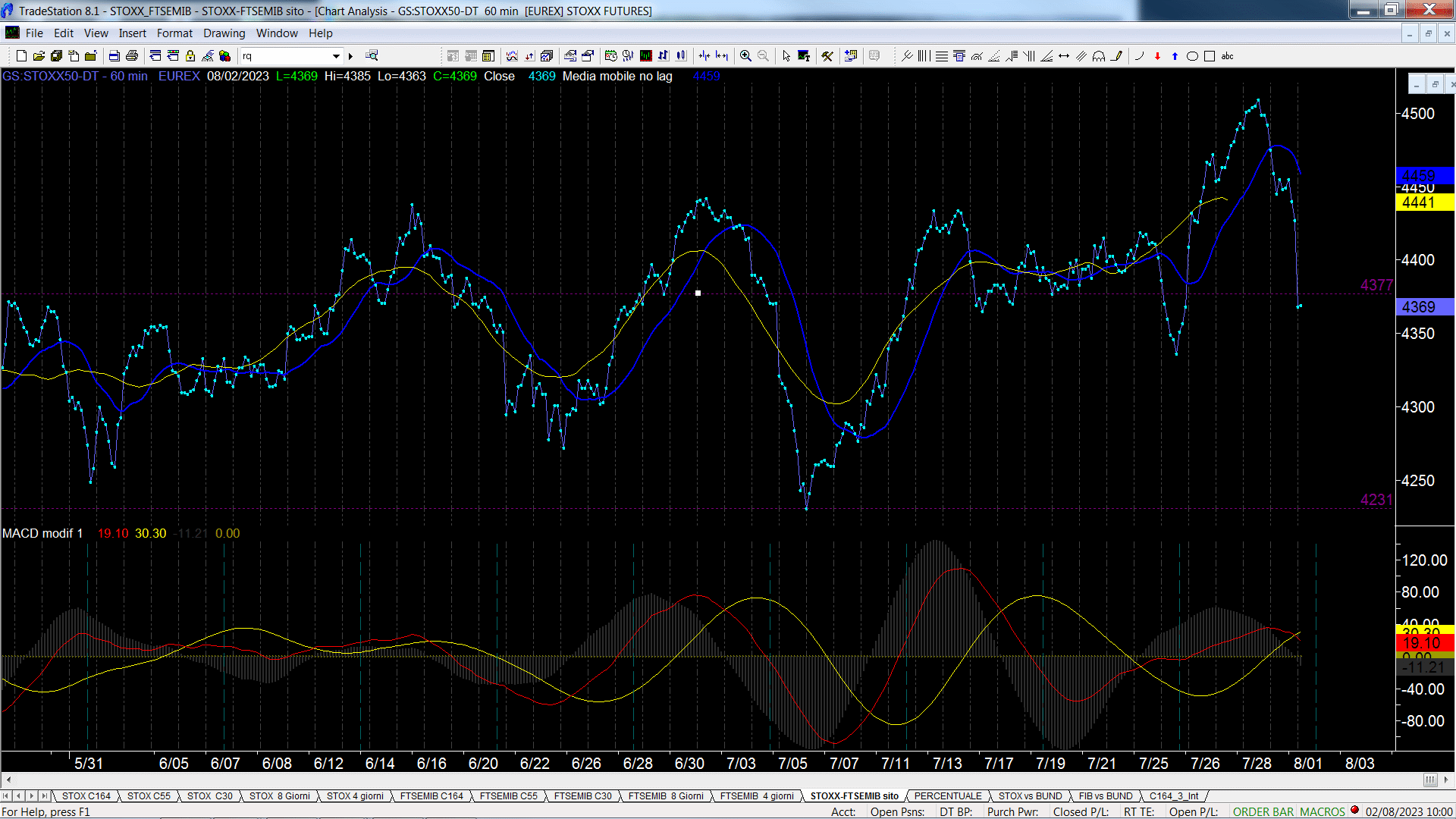The width and height of the screenshot is (1456, 819).
Task: Switch to the STOX C30 tab
Action: 209,795
